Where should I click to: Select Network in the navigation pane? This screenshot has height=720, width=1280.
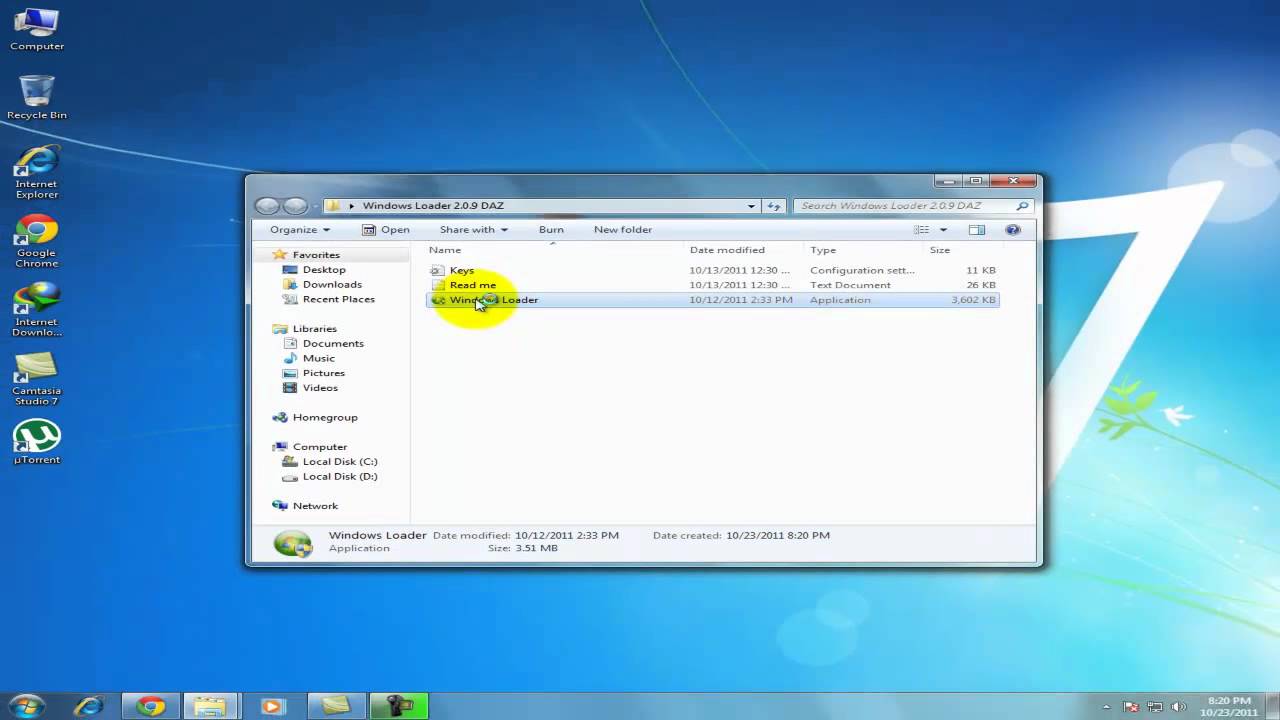pyautogui.click(x=315, y=506)
